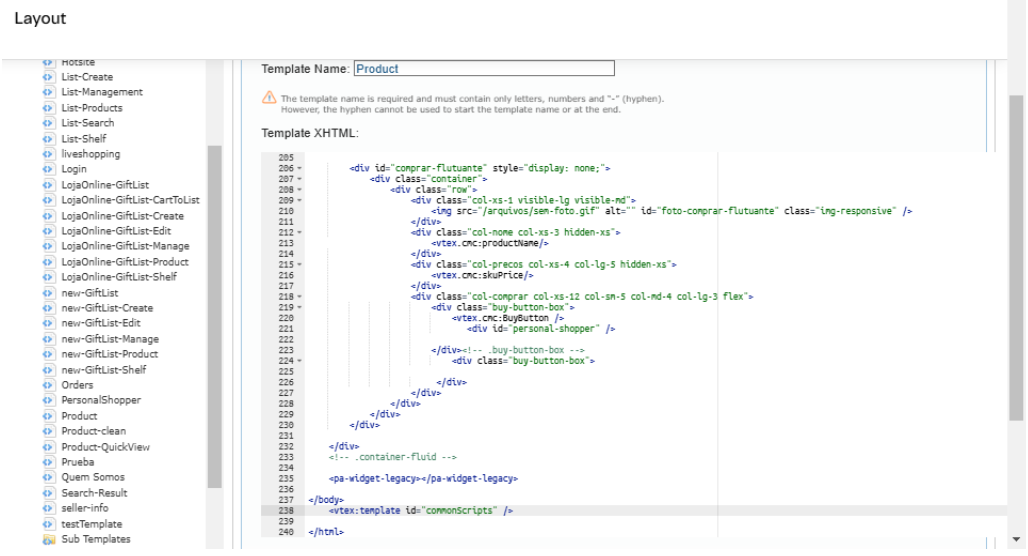The width and height of the screenshot is (1028, 556).
Task: Click the template icon beside LojaOnline-GiftList-Edit
Action: pos(49,231)
